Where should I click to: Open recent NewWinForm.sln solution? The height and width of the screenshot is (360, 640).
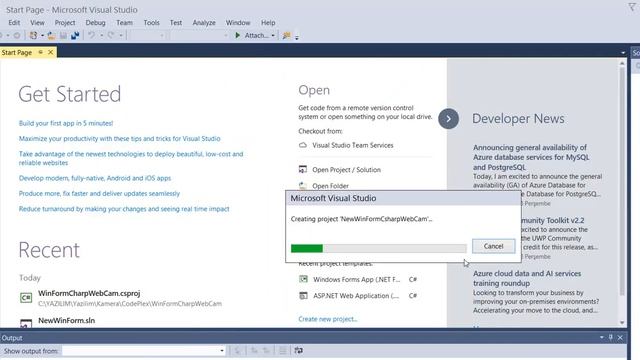click(x=67, y=321)
